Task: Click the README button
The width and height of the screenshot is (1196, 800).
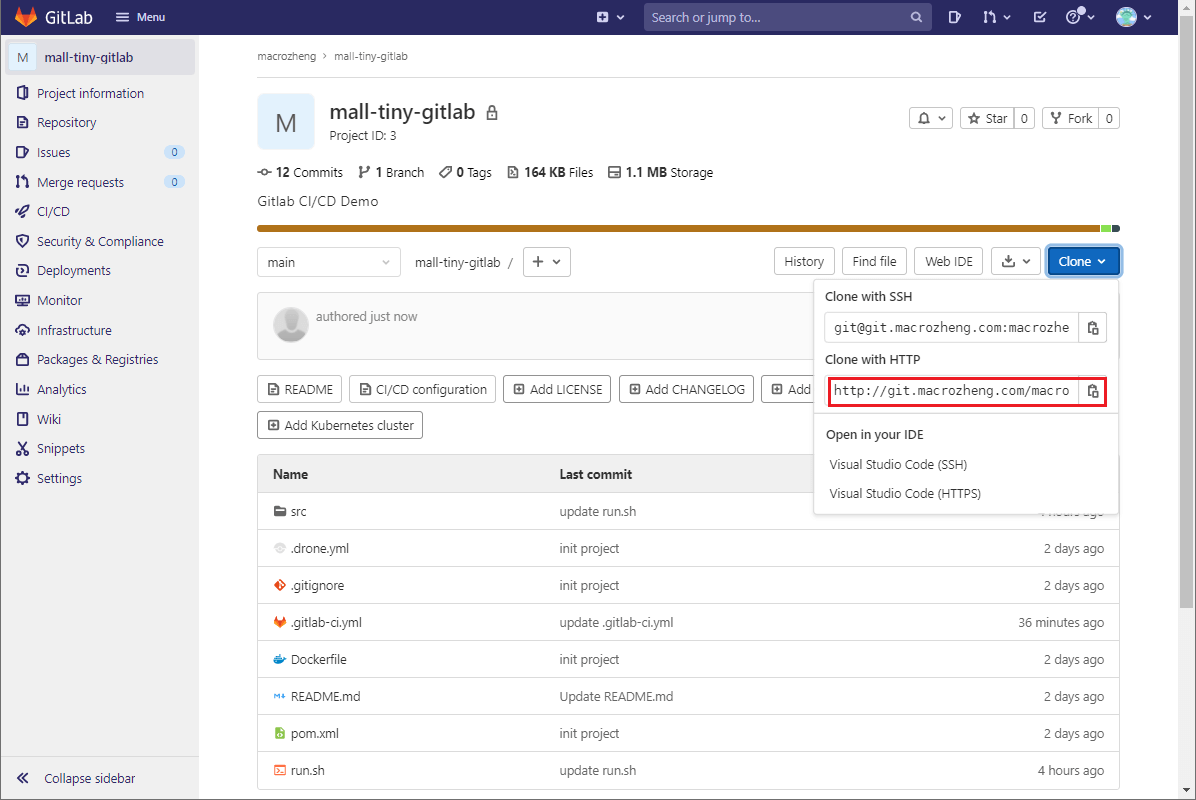Action: click(300, 389)
